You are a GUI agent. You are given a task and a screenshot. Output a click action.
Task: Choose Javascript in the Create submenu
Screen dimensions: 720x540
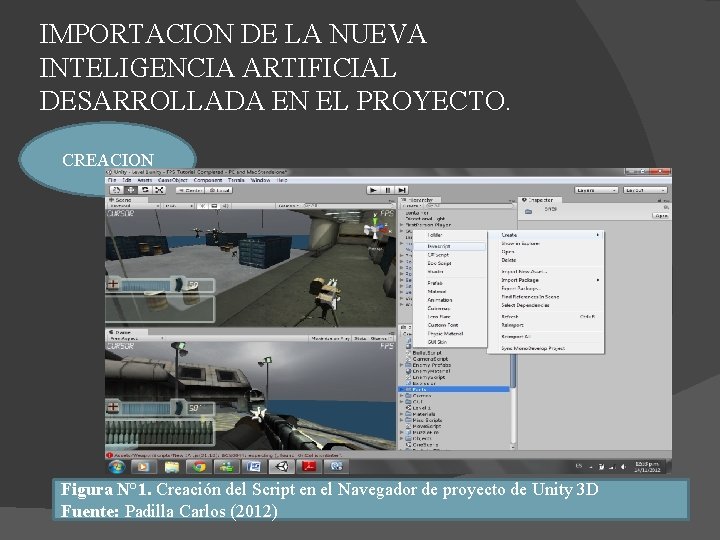(x=450, y=247)
